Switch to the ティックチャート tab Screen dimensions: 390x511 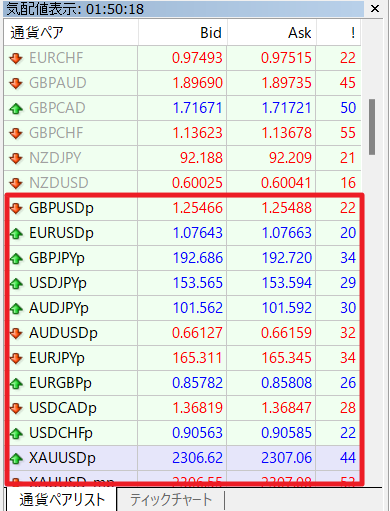(x=171, y=499)
